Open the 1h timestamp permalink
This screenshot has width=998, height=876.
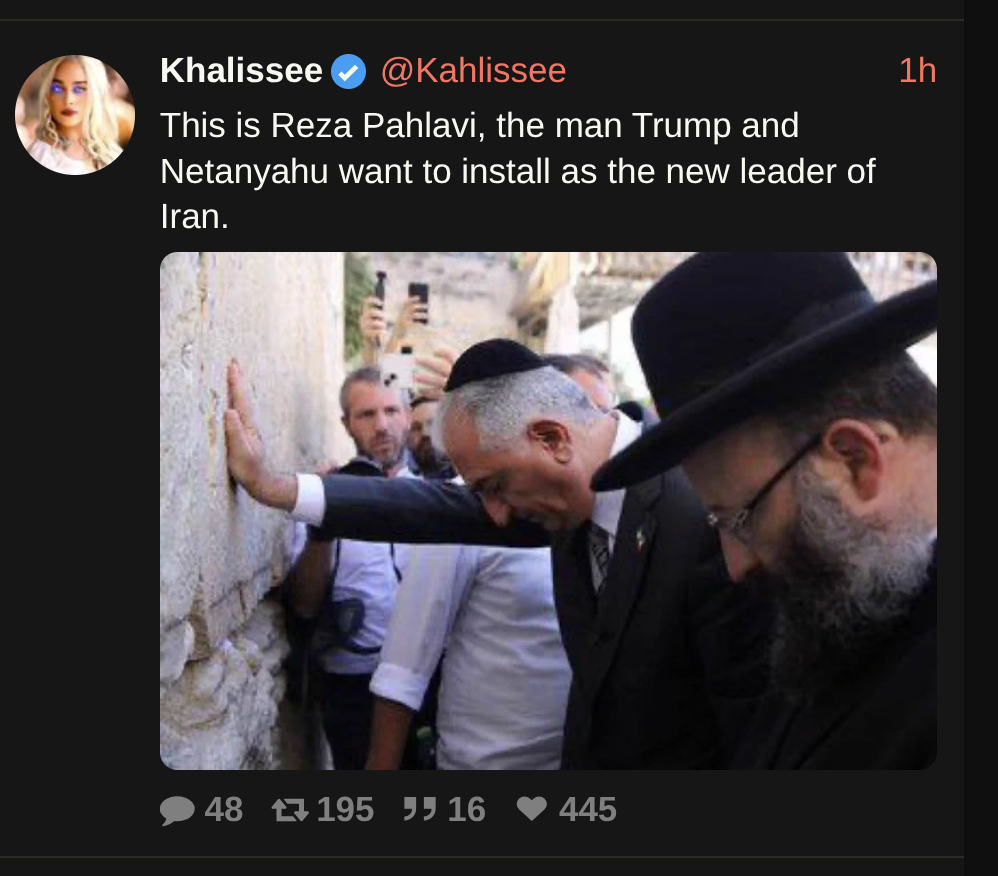pyautogui.click(x=917, y=70)
